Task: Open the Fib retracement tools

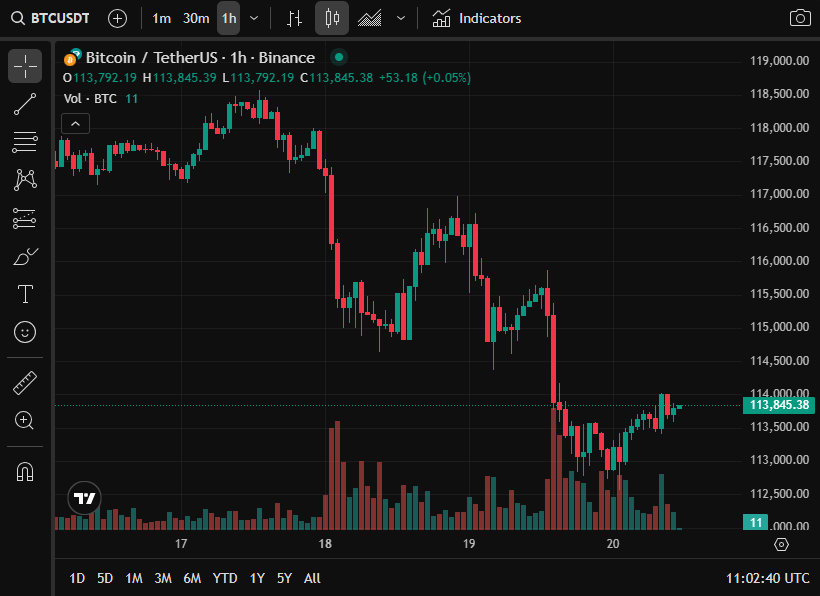Action: point(25,142)
